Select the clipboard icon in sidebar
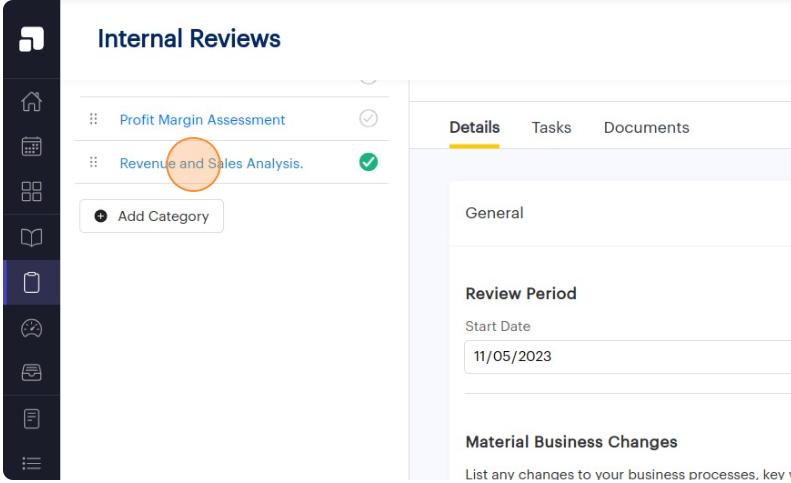791x483 pixels. click(x=31, y=282)
